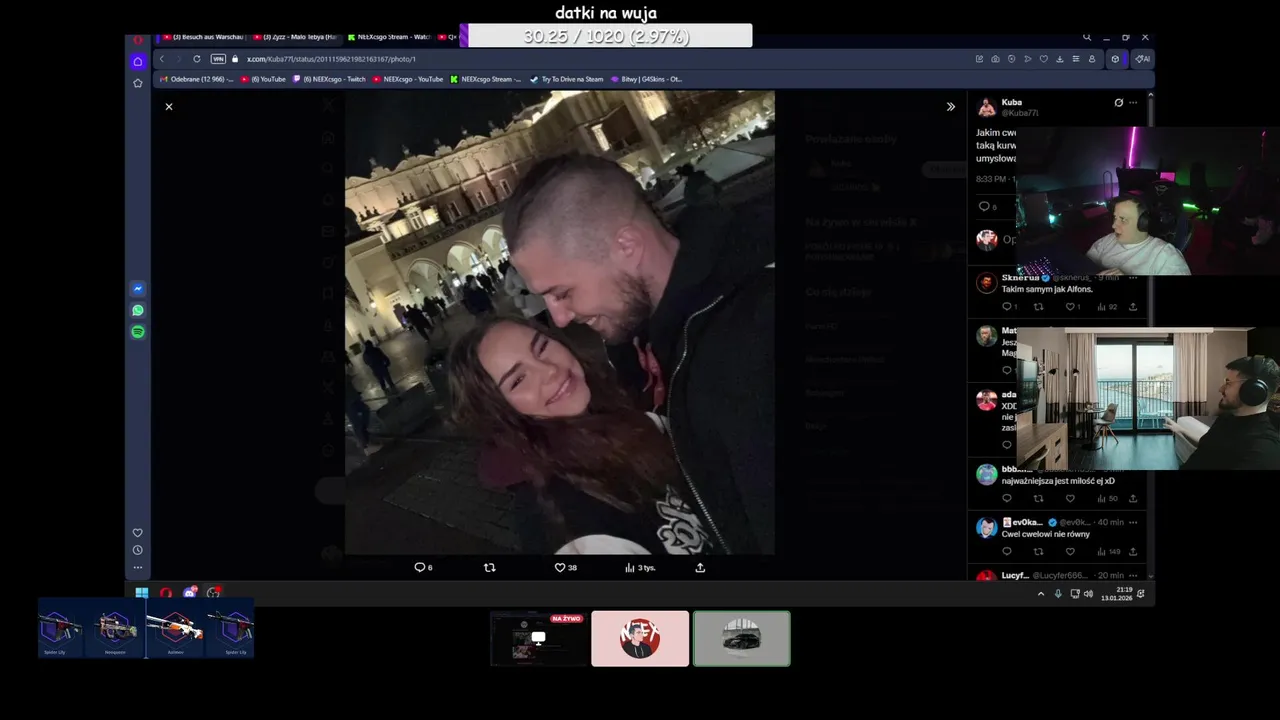Switch to the Besuch aus Warschau tab
The width and height of the screenshot is (1280, 720).
(203, 37)
